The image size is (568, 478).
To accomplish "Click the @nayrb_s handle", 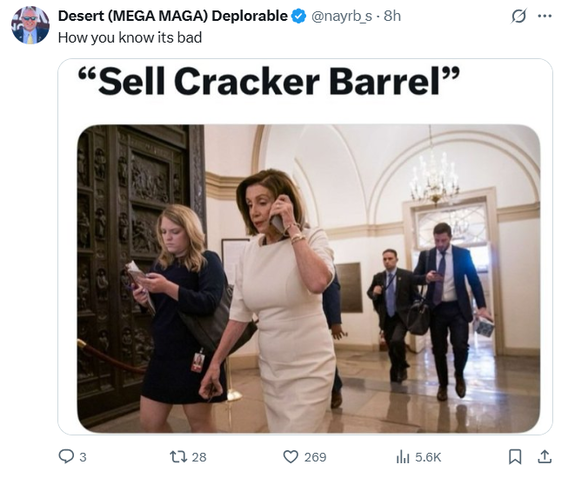I will pyautogui.click(x=342, y=16).
